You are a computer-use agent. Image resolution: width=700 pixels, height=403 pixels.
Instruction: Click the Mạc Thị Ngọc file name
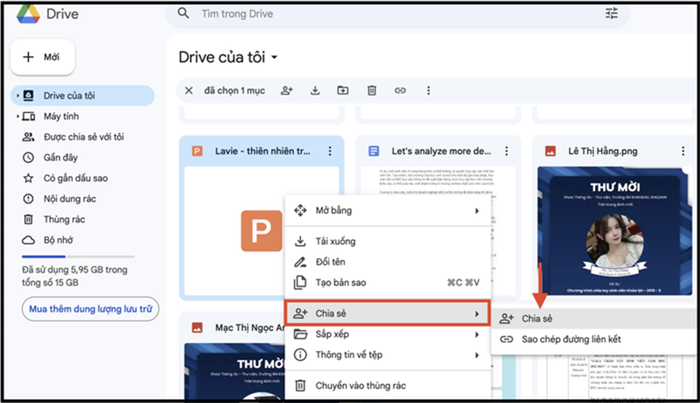point(250,328)
